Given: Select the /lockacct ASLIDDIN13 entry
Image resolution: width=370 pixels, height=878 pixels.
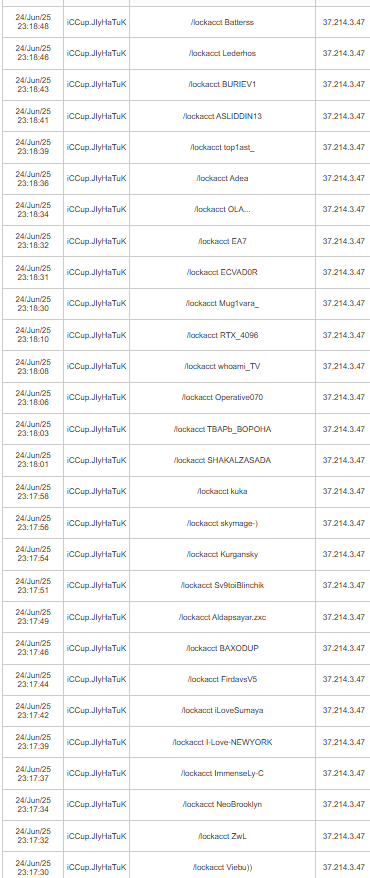Looking at the screenshot, I should coord(222,116).
